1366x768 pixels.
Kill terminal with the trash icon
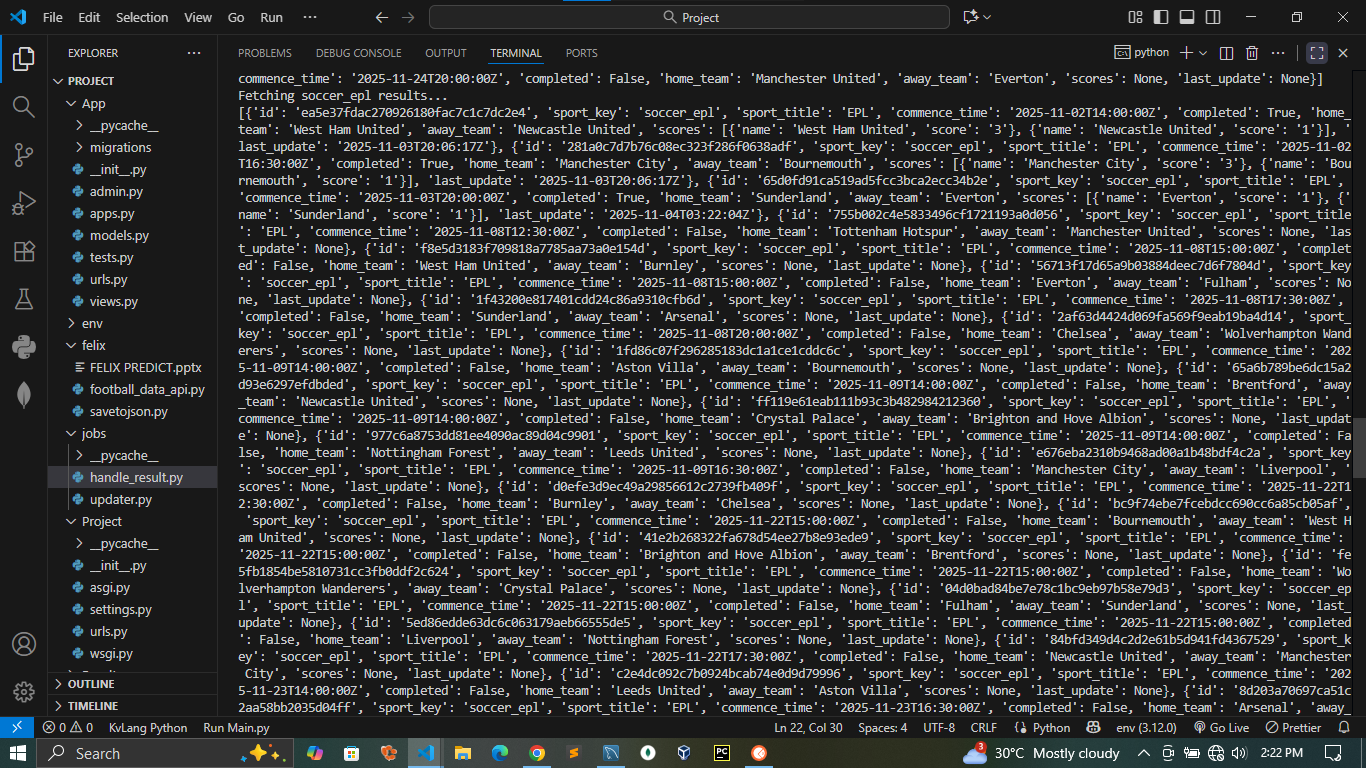(1252, 53)
